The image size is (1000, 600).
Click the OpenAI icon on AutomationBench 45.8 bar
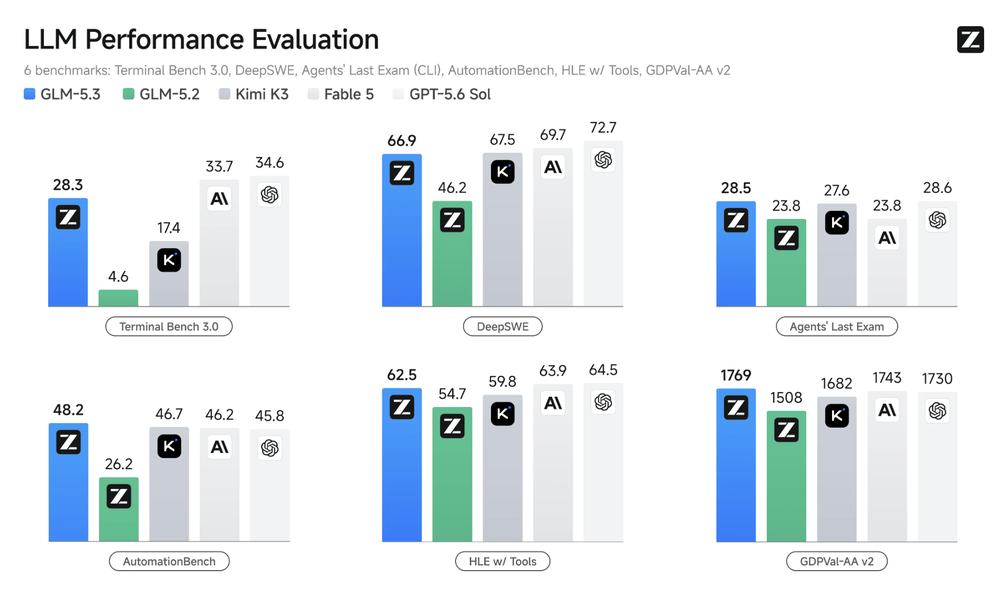point(270,448)
